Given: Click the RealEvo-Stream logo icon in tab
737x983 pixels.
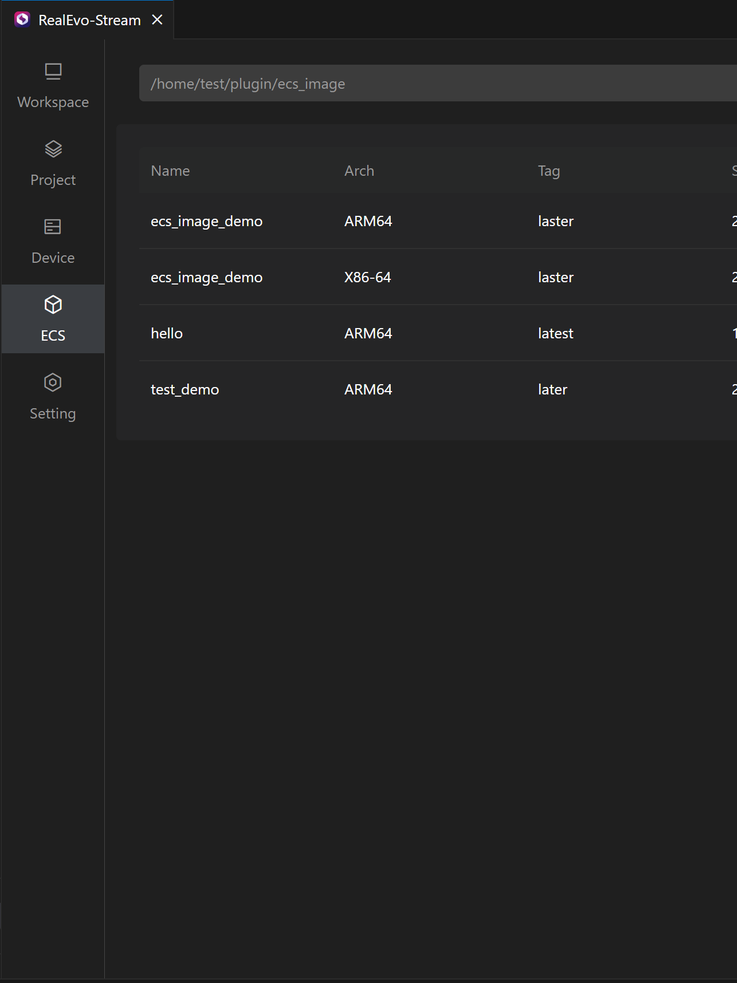Looking at the screenshot, I should click(22, 19).
